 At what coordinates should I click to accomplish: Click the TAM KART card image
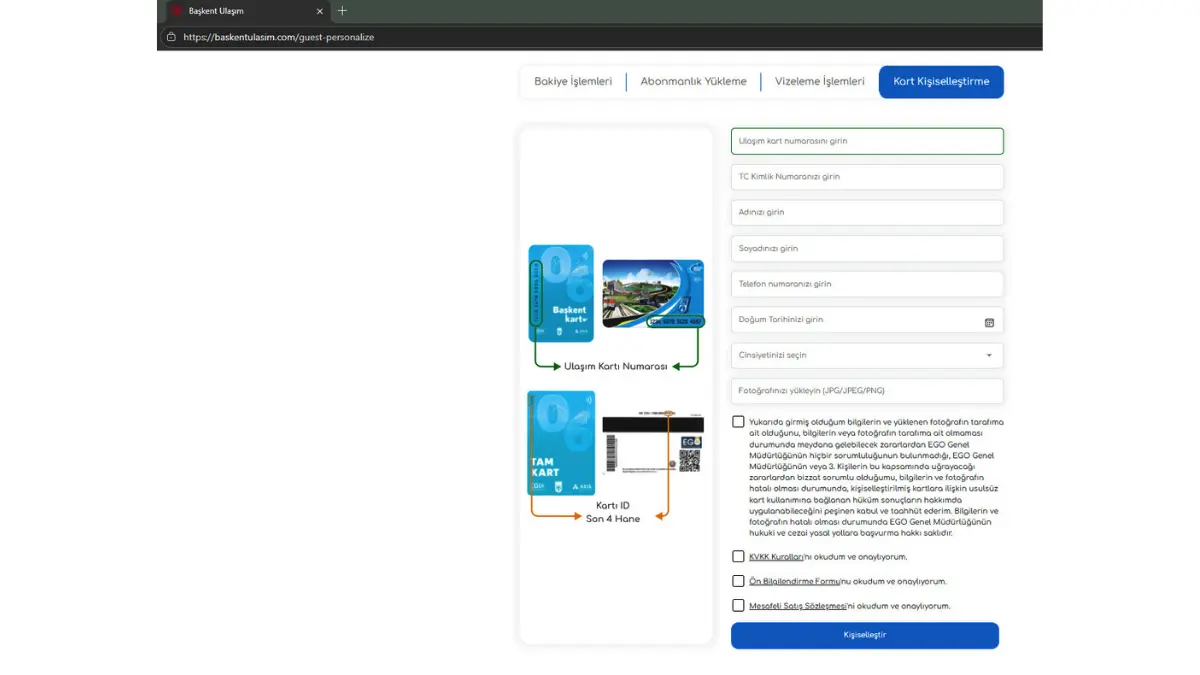coord(561,443)
